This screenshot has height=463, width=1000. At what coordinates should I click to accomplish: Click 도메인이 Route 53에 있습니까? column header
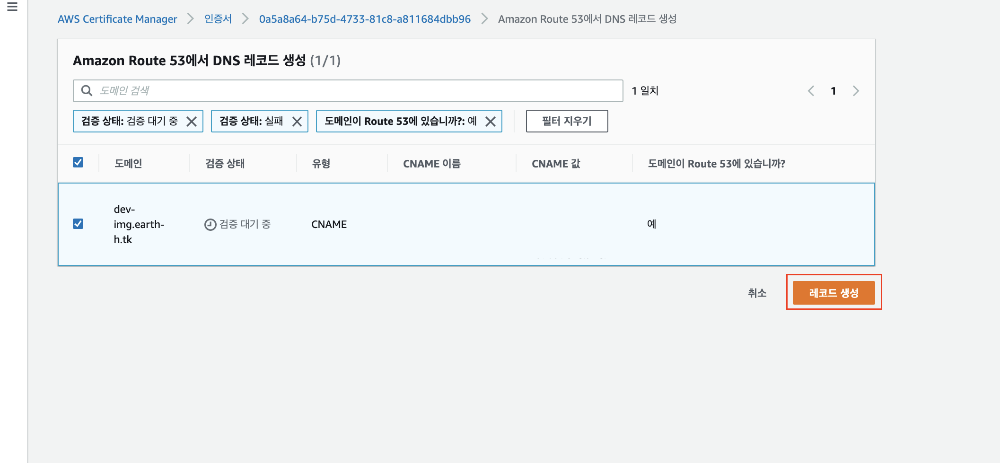(x=716, y=163)
